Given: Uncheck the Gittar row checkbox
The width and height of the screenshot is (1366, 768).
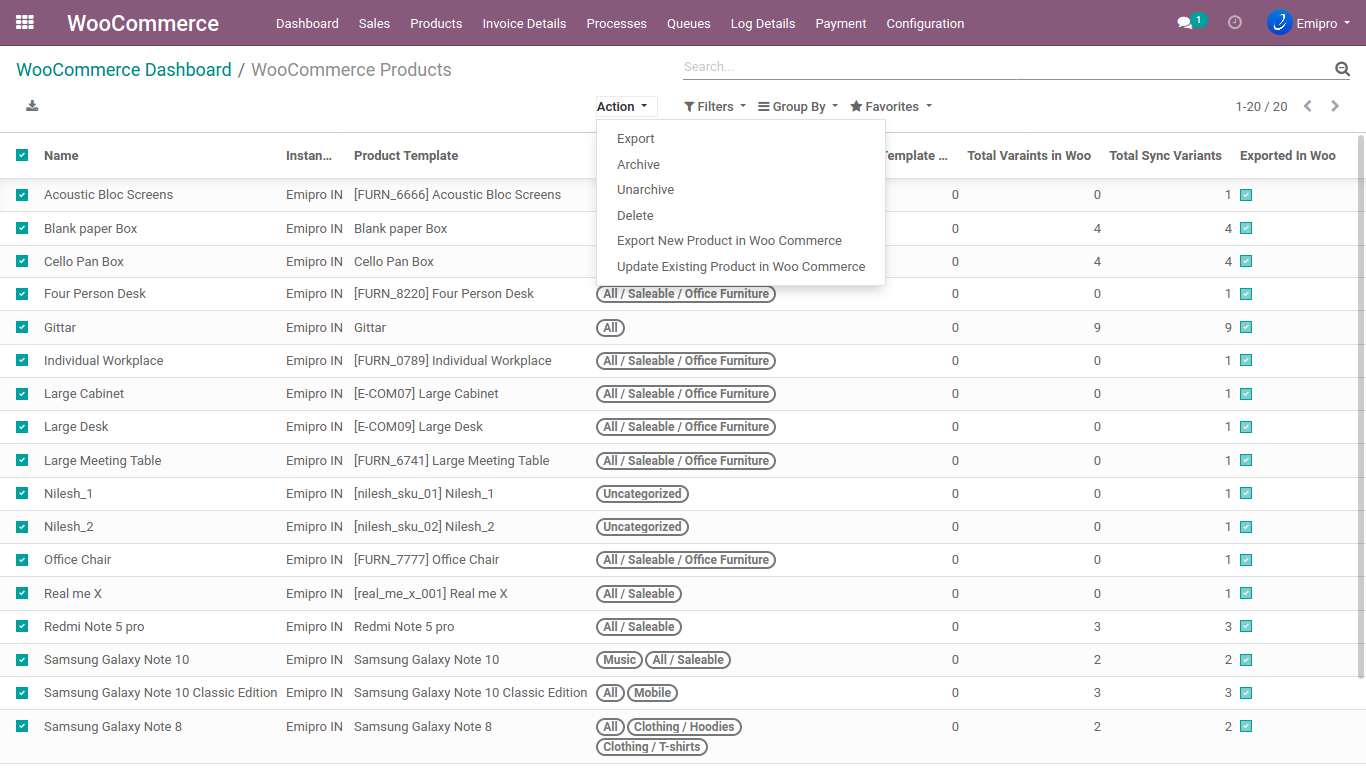Looking at the screenshot, I should pyautogui.click(x=22, y=327).
